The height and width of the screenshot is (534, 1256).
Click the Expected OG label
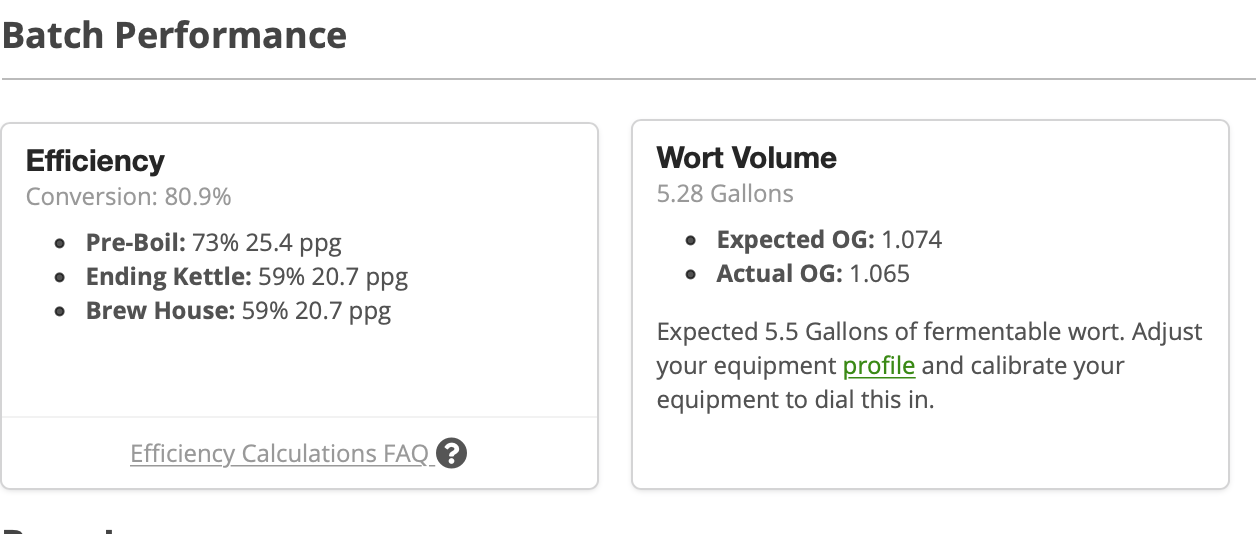click(796, 240)
